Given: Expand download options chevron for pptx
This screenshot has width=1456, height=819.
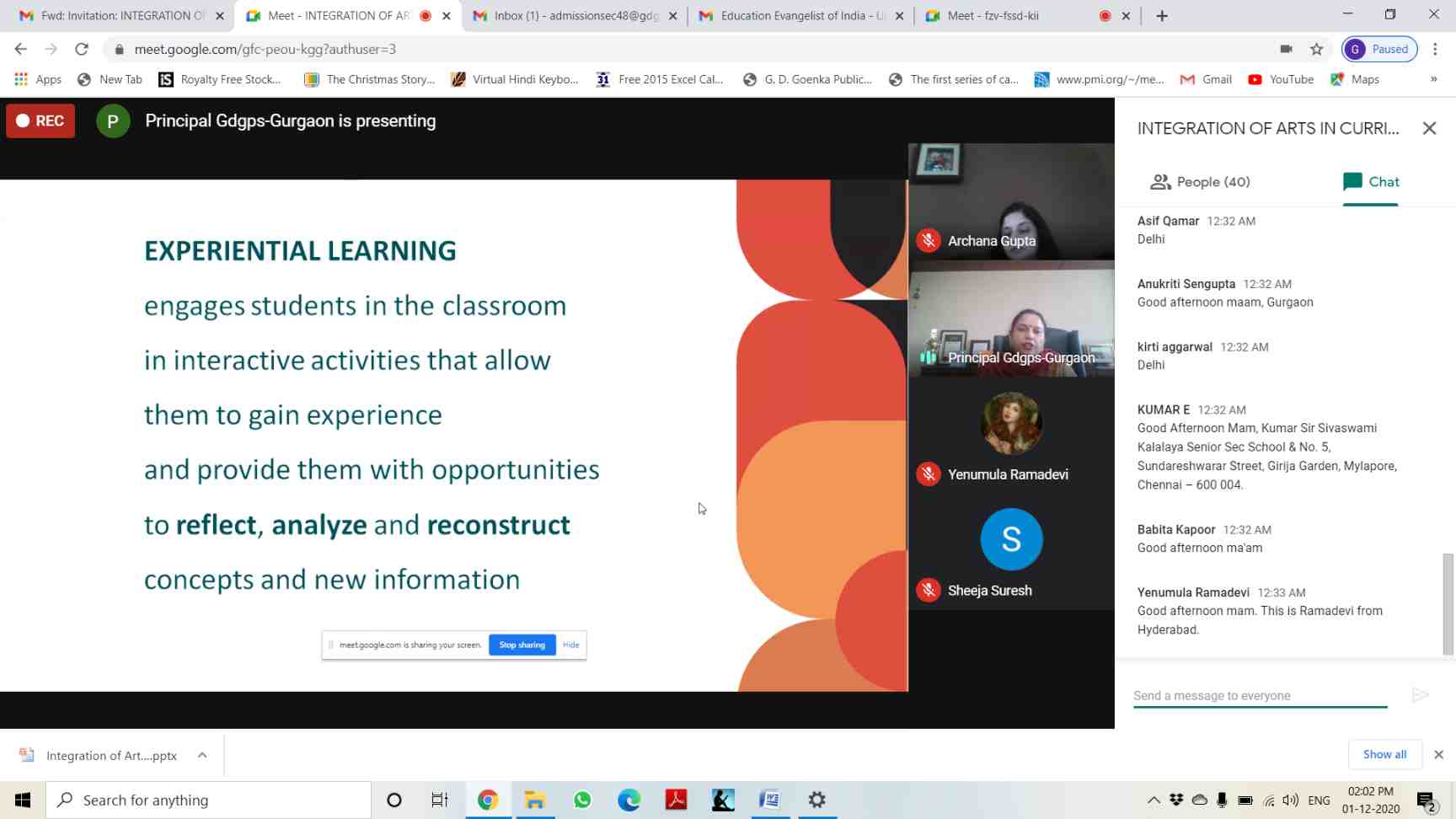Looking at the screenshot, I should (202, 755).
